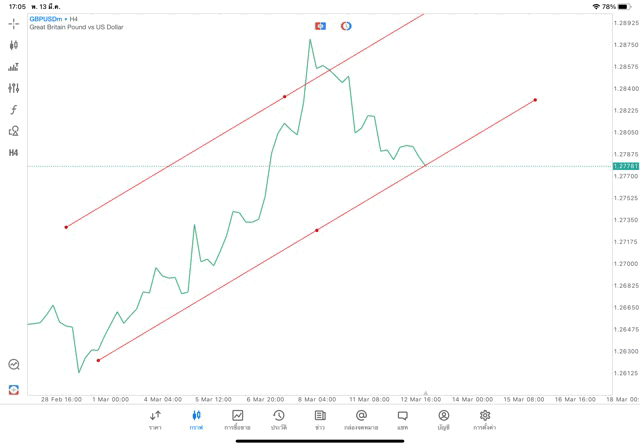
Task: Switch to the ราคา (Quotes) tab
Action: 155,420
